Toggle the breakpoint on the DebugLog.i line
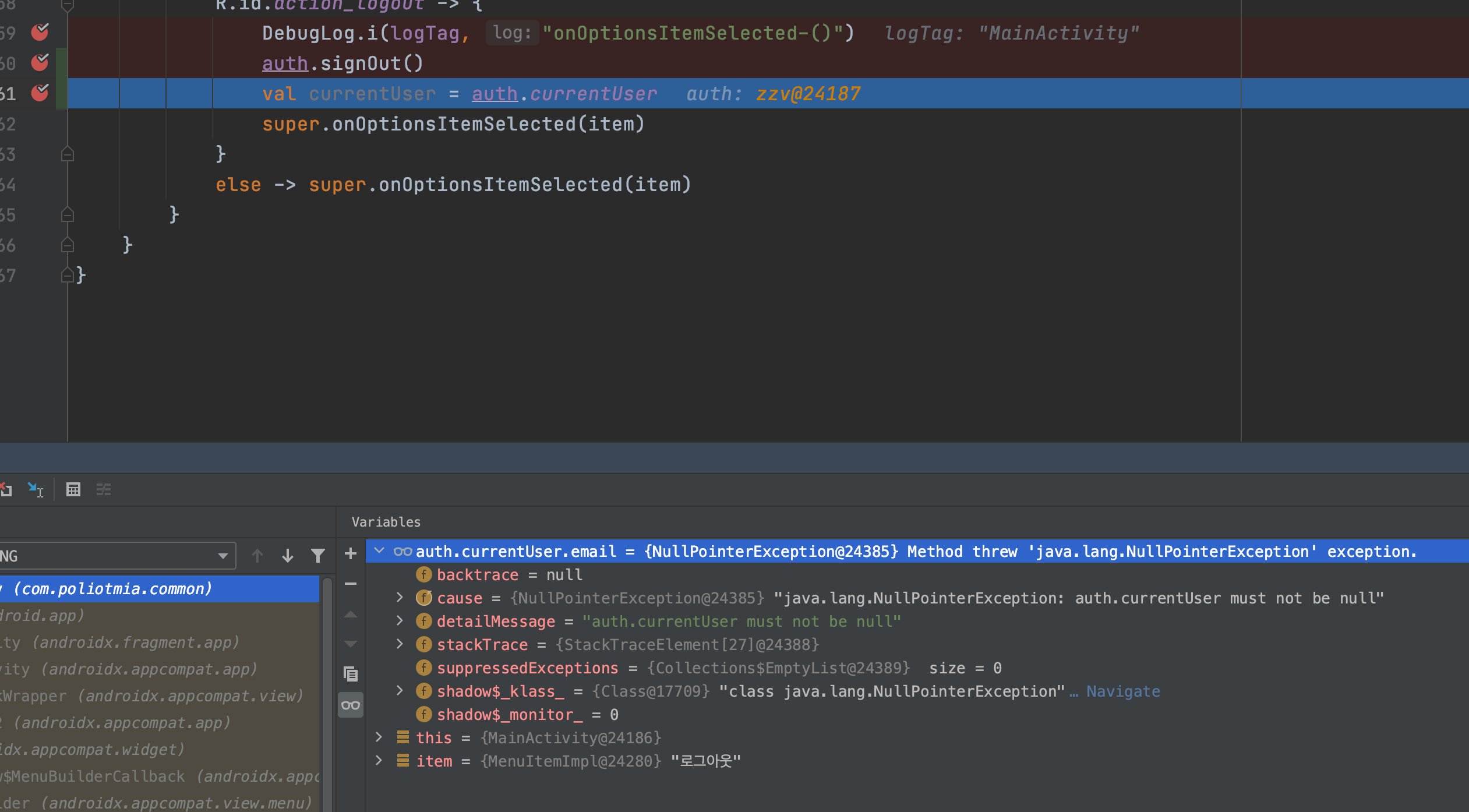The width and height of the screenshot is (1469, 812). pyautogui.click(x=40, y=32)
